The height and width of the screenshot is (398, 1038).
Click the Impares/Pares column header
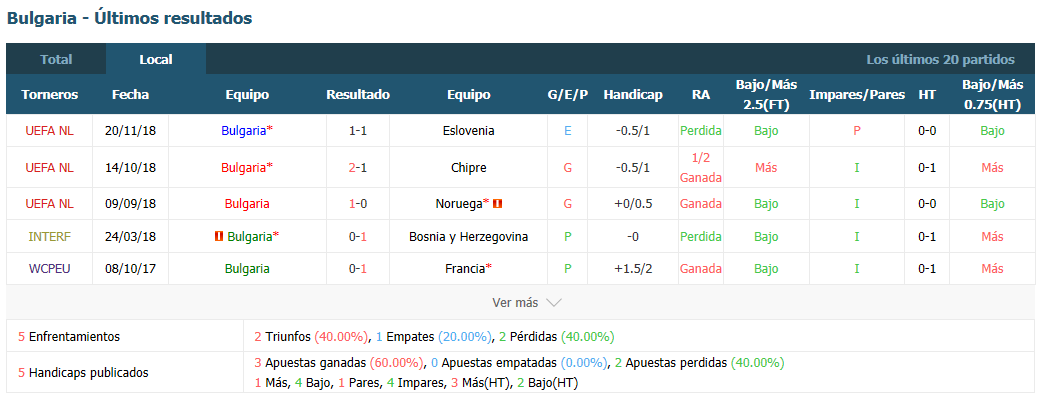857,95
